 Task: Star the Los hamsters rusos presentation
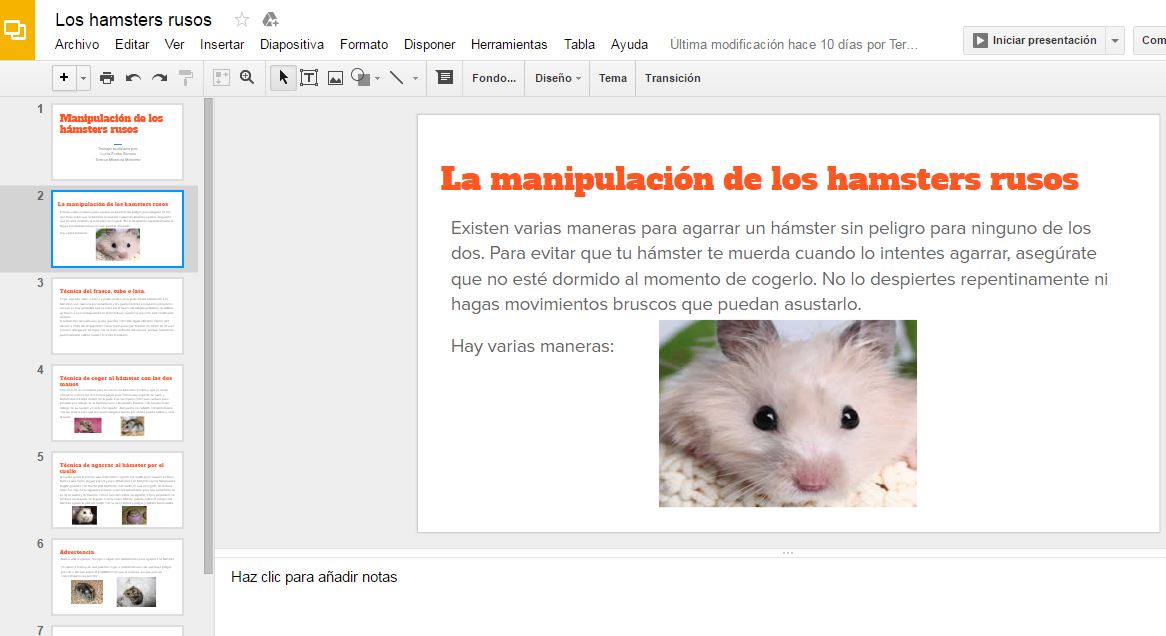[x=242, y=19]
